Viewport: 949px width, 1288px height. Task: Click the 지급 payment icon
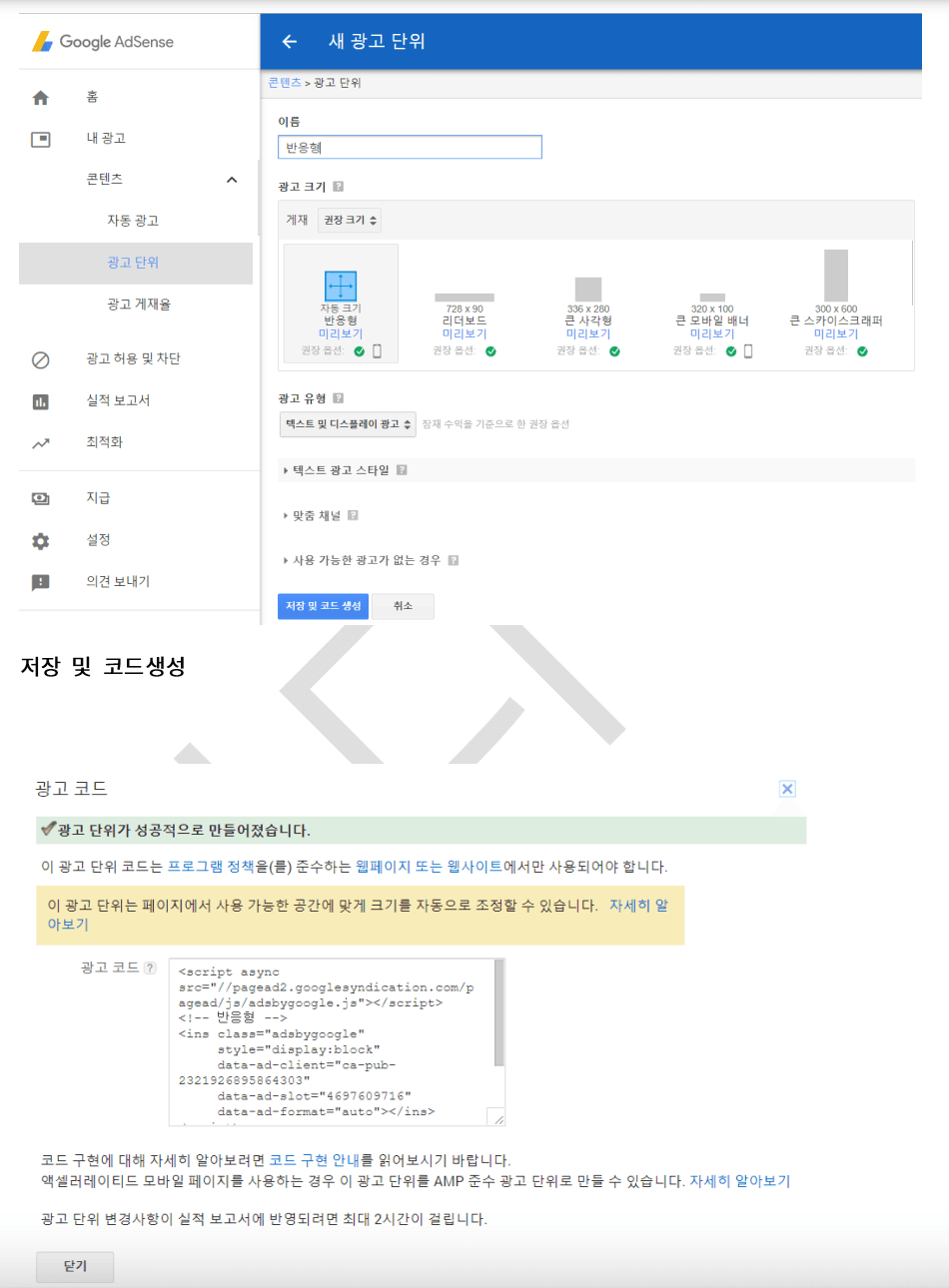40,498
